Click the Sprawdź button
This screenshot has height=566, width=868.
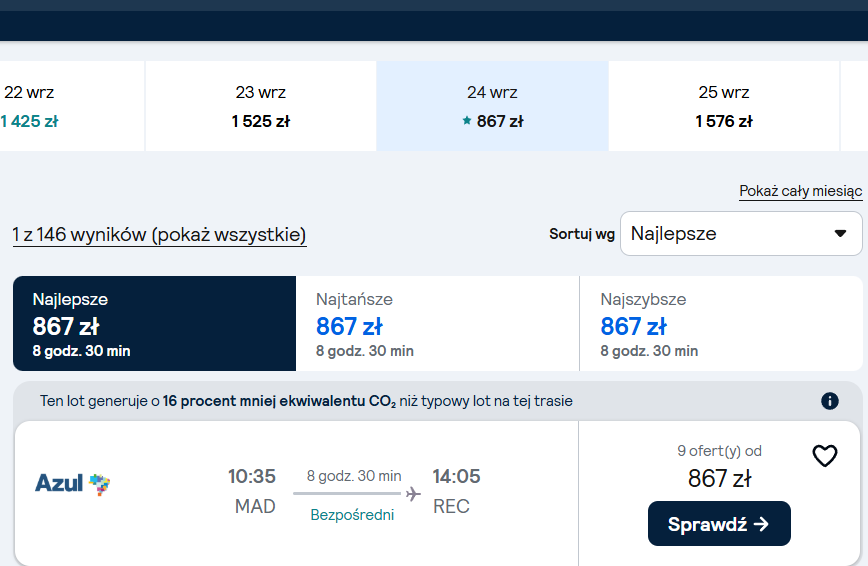719,523
